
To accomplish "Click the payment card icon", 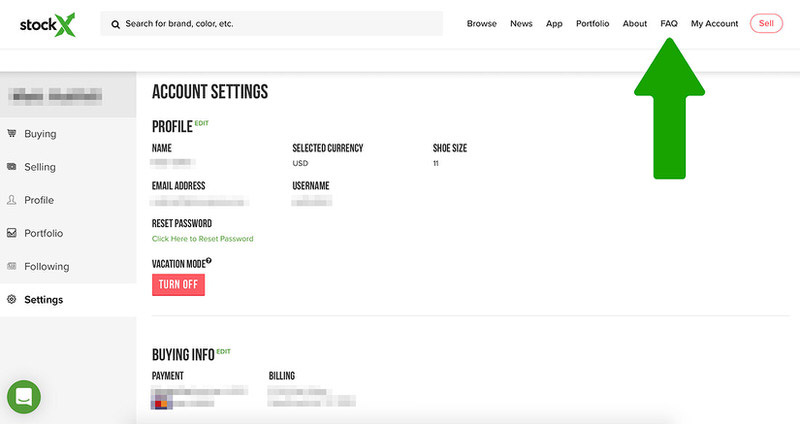I will (161, 403).
